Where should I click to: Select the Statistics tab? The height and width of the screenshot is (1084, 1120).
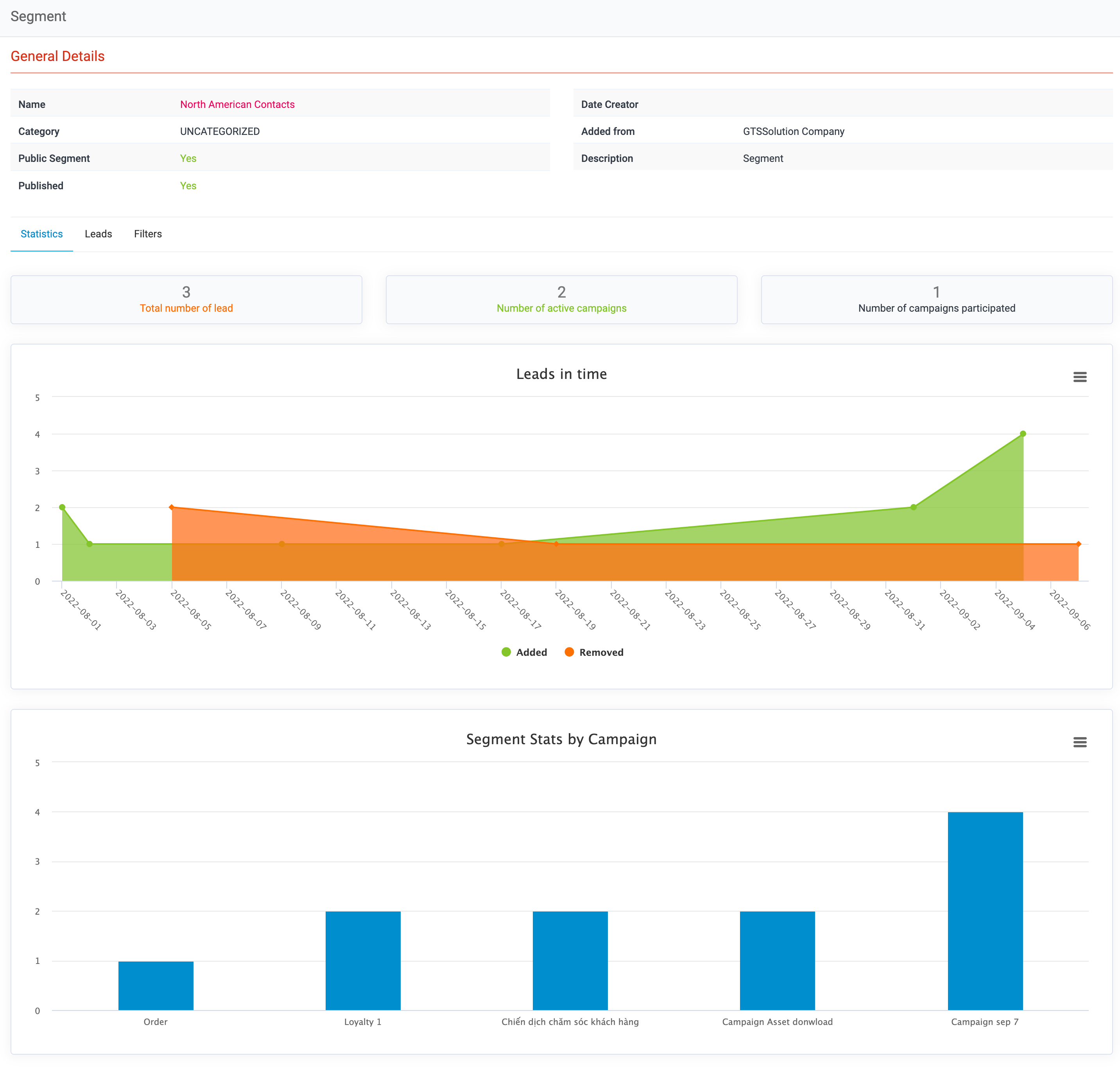pos(42,234)
